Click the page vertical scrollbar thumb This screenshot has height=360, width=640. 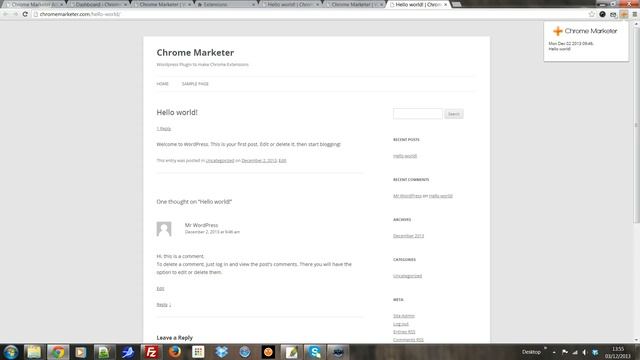636,124
